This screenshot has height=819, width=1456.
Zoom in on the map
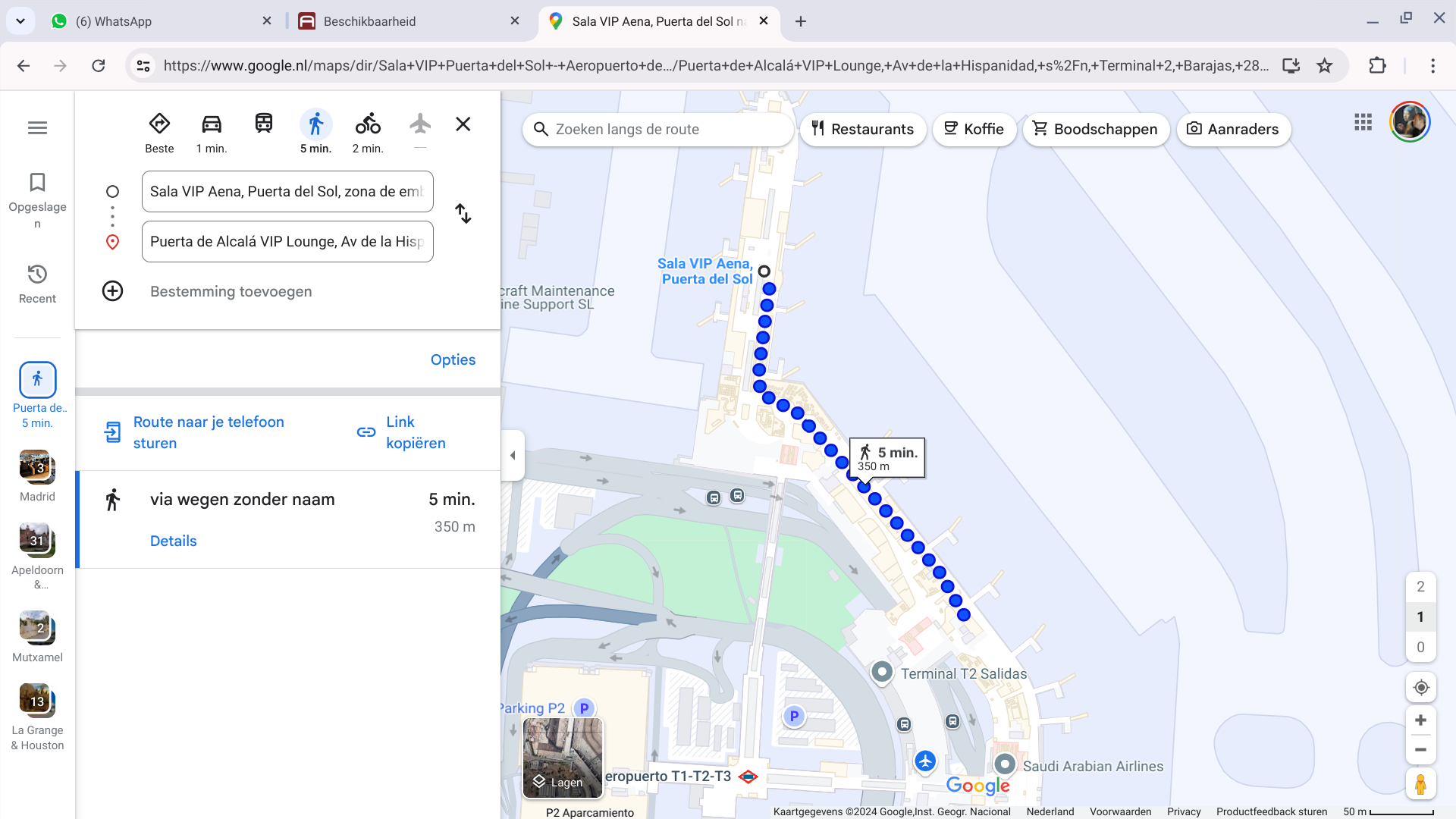pyautogui.click(x=1420, y=720)
